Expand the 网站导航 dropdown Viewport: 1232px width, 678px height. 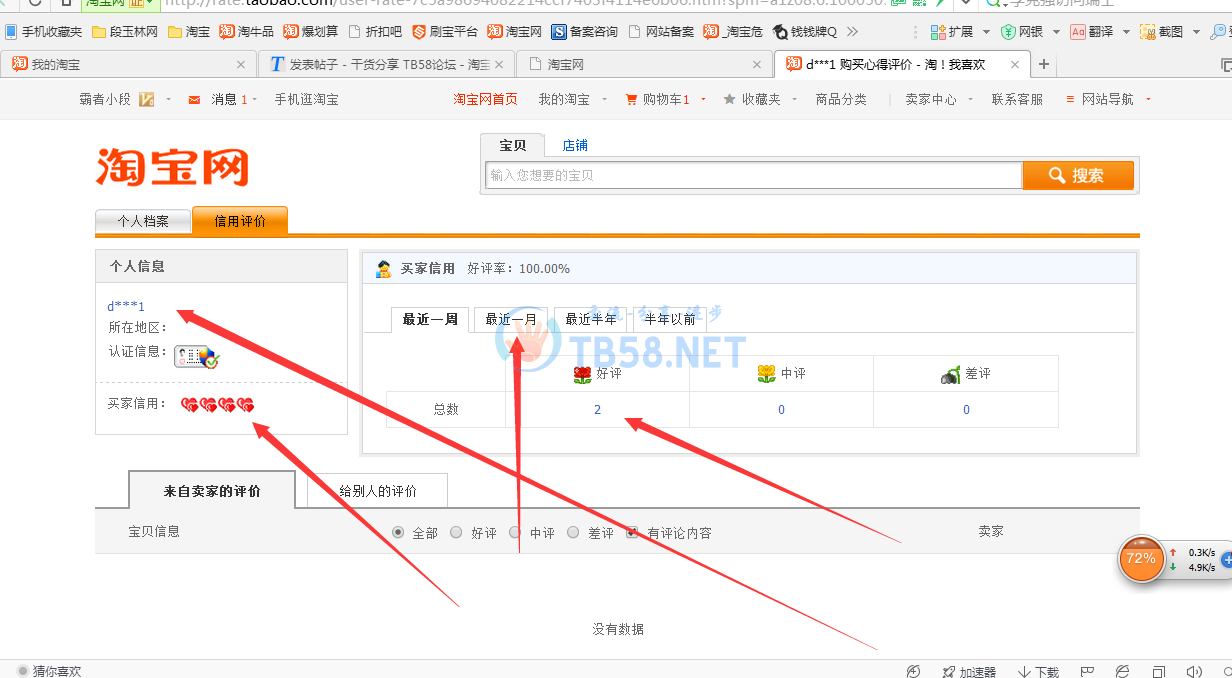coord(1108,100)
